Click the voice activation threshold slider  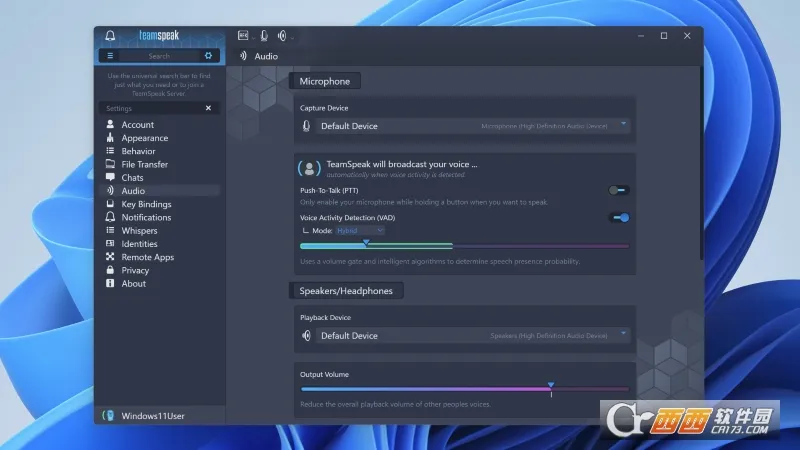tap(464, 246)
